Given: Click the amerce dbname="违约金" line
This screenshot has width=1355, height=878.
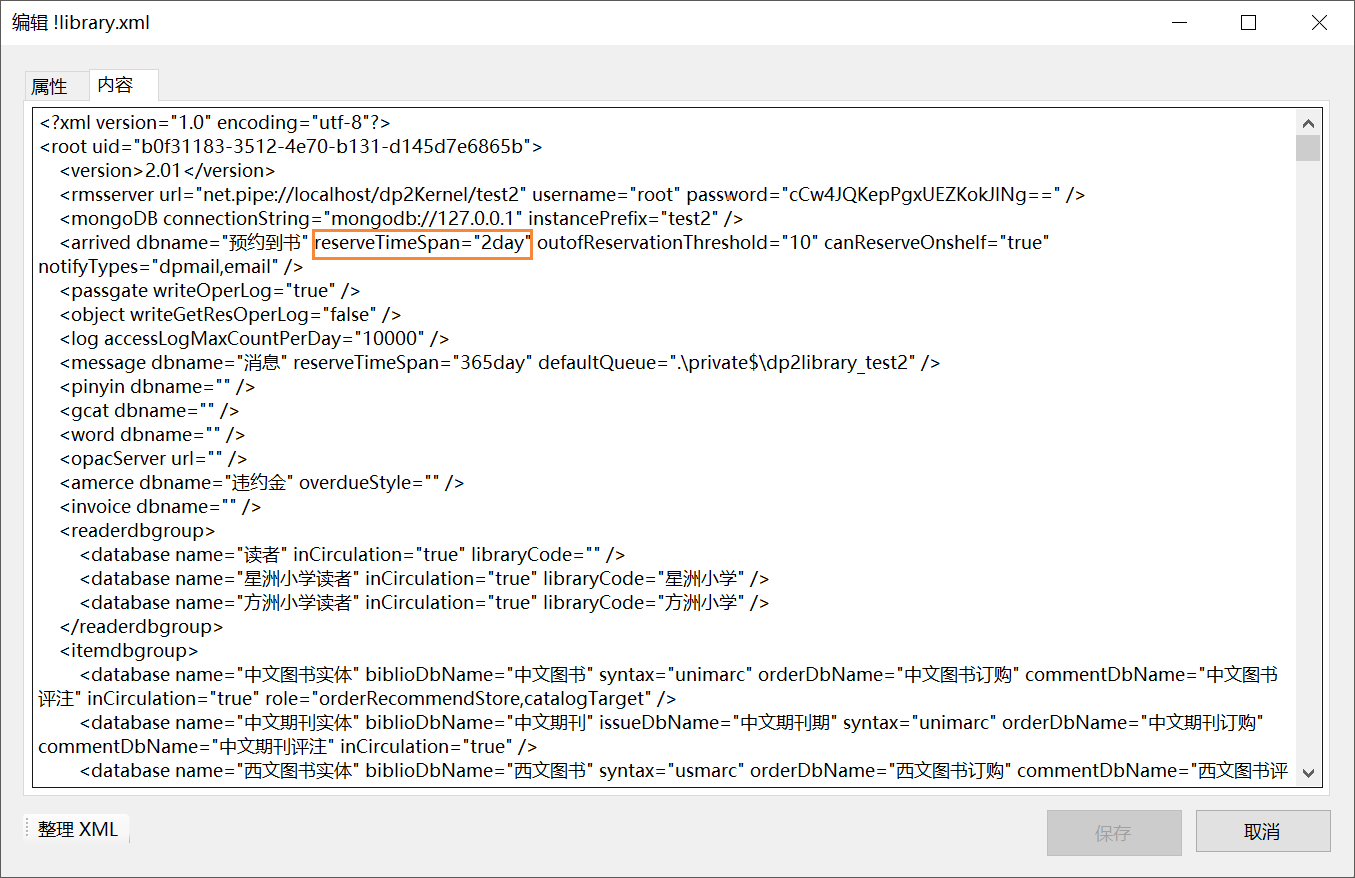Looking at the screenshot, I should (261, 482).
